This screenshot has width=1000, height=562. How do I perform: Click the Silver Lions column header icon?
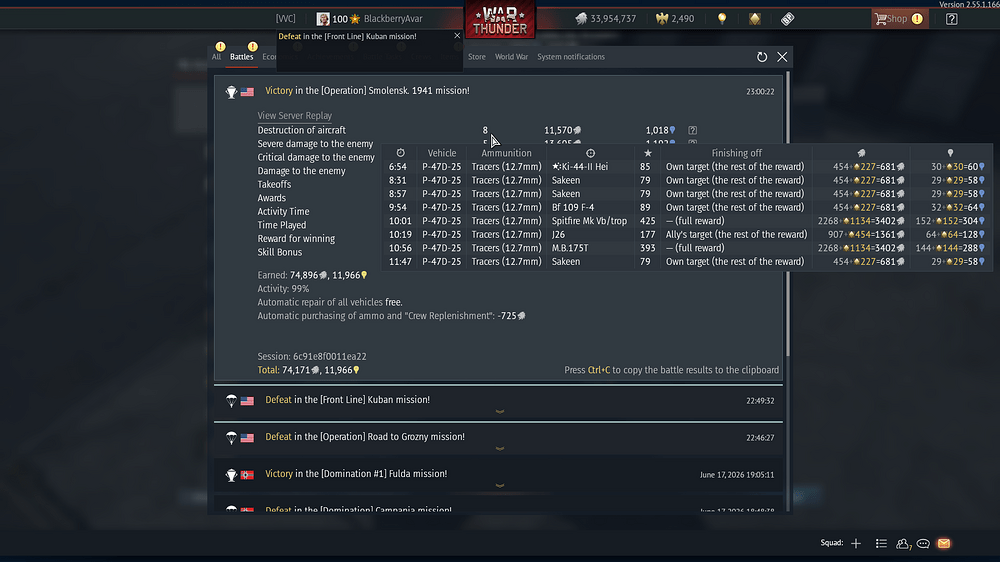pyautogui.click(x=861, y=153)
